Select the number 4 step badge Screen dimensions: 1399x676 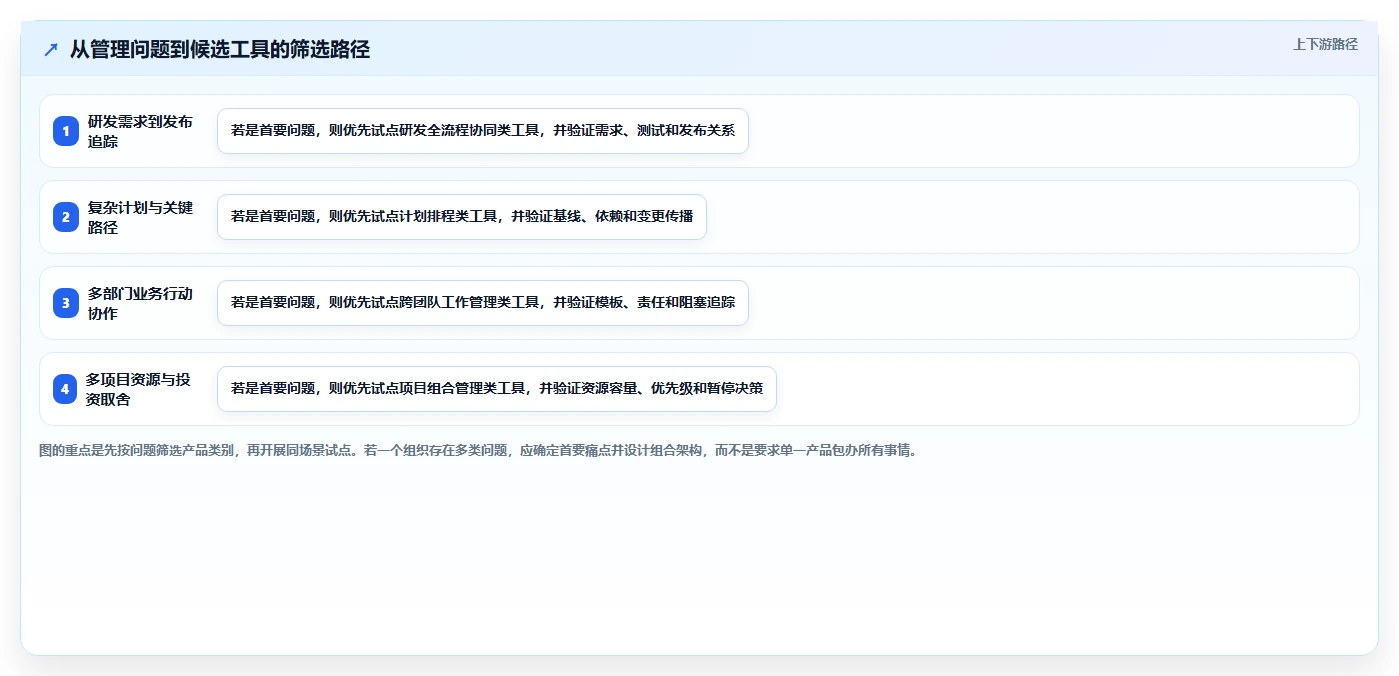[65, 389]
